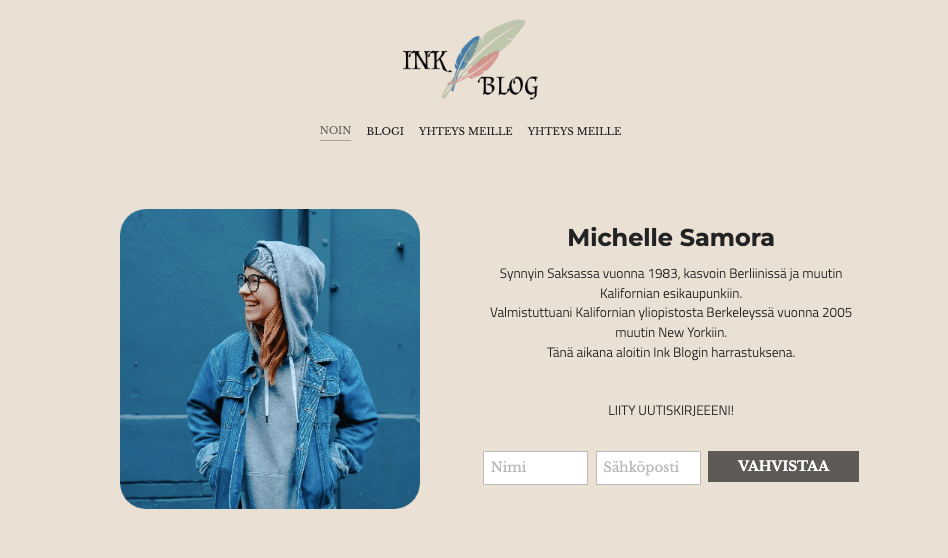Click the INK lettering in the logo
Screen dimensions: 948x558
426,60
